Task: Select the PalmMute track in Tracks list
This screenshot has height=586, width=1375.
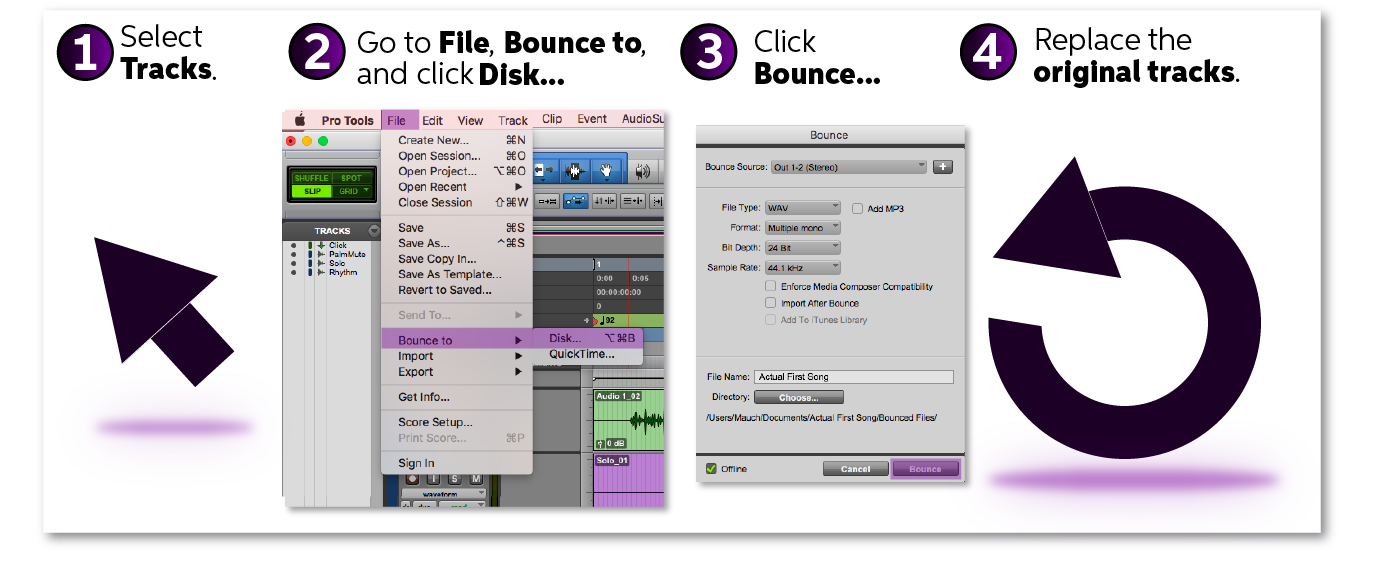Action: (x=347, y=254)
